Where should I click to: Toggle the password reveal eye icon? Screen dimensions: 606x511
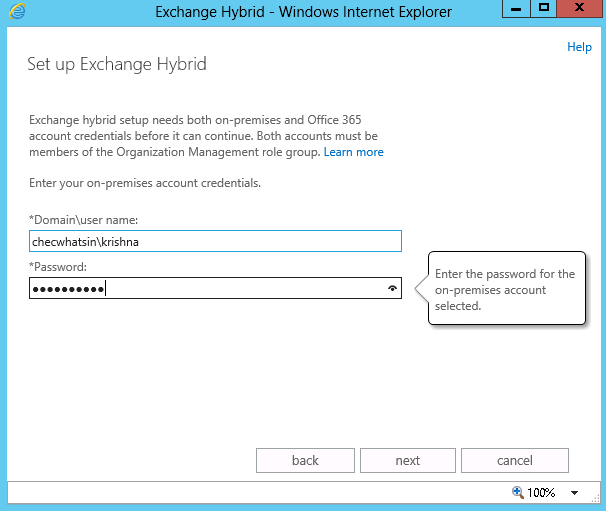coord(392,288)
